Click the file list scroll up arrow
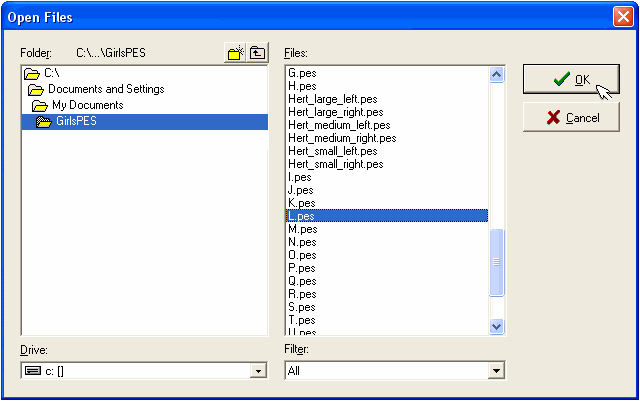The image size is (640, 401). (497, 74)
